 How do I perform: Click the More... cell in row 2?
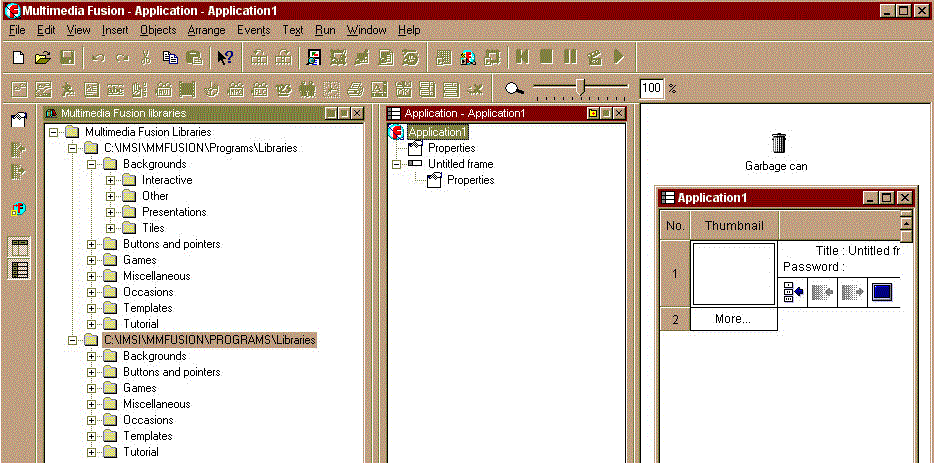[733, 319]
